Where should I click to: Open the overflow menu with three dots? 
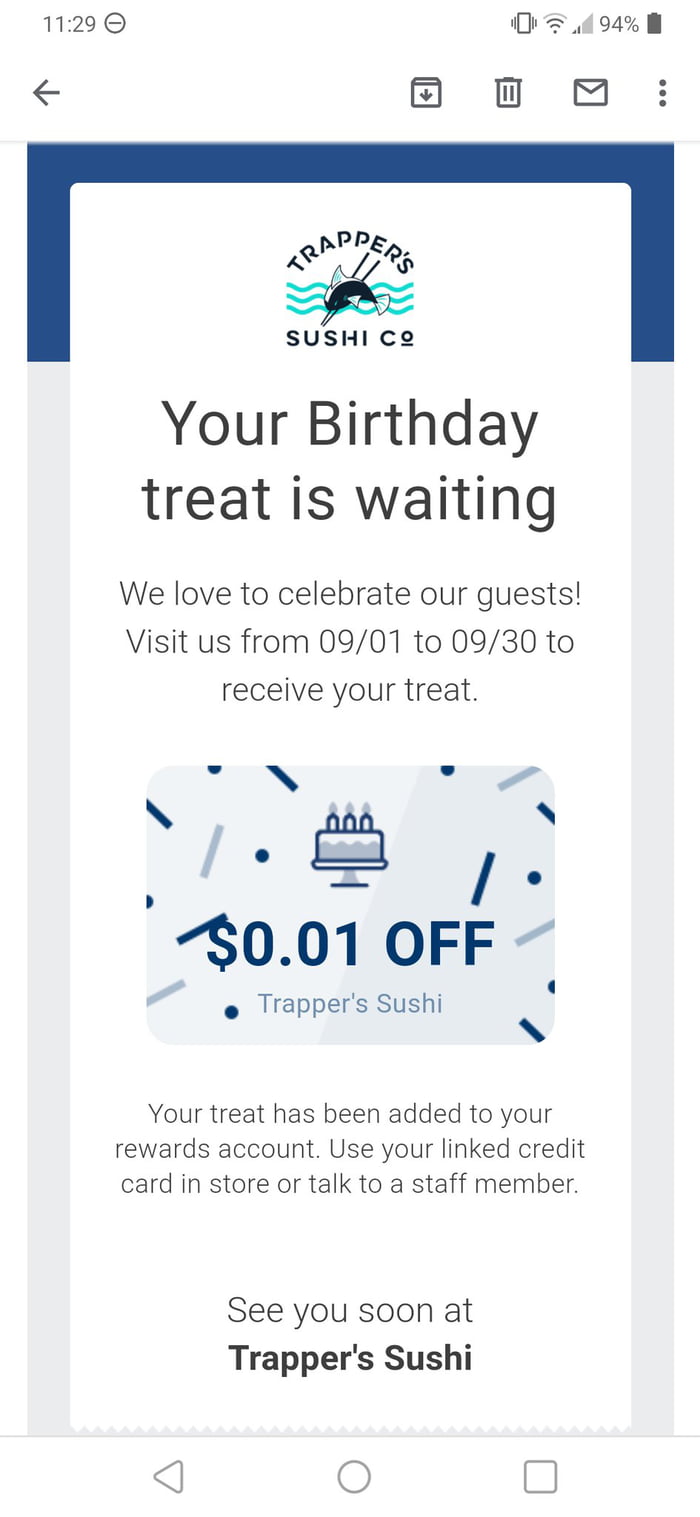[662, 92]
